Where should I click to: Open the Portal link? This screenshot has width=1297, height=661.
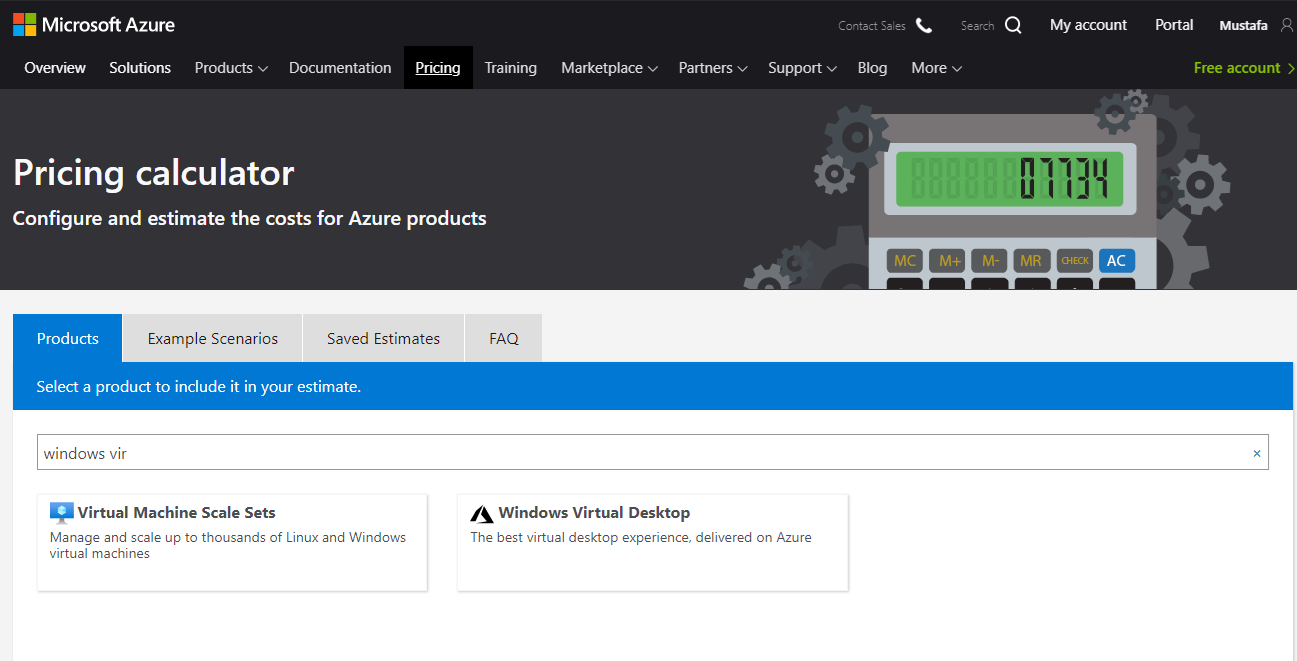pos(1174,25)
